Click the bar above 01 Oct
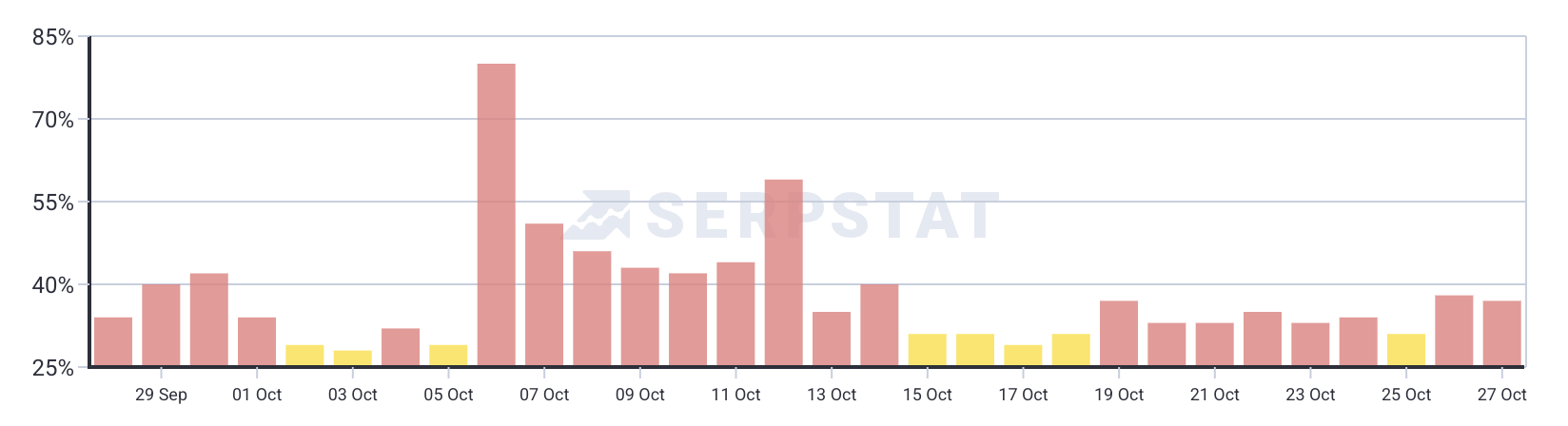The height and width of the screenshot is (426, 1568). point(257,342)
